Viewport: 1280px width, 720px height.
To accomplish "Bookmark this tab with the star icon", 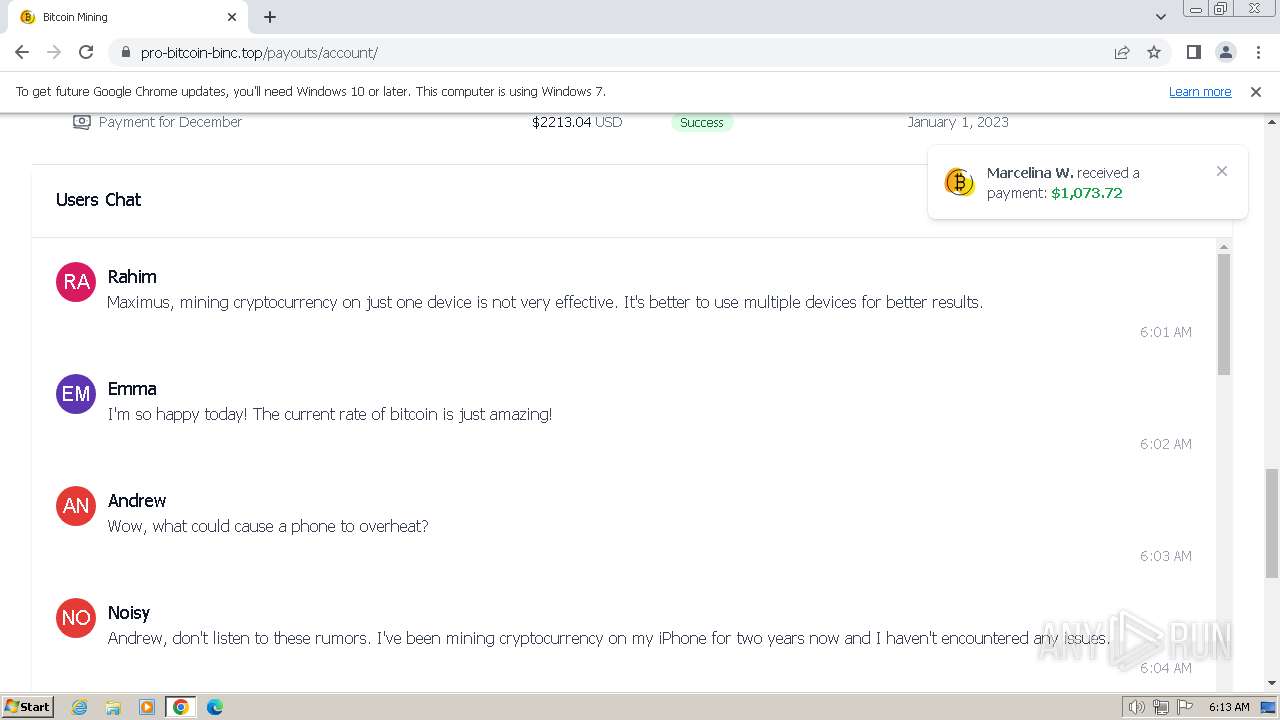I will 1154,52.
